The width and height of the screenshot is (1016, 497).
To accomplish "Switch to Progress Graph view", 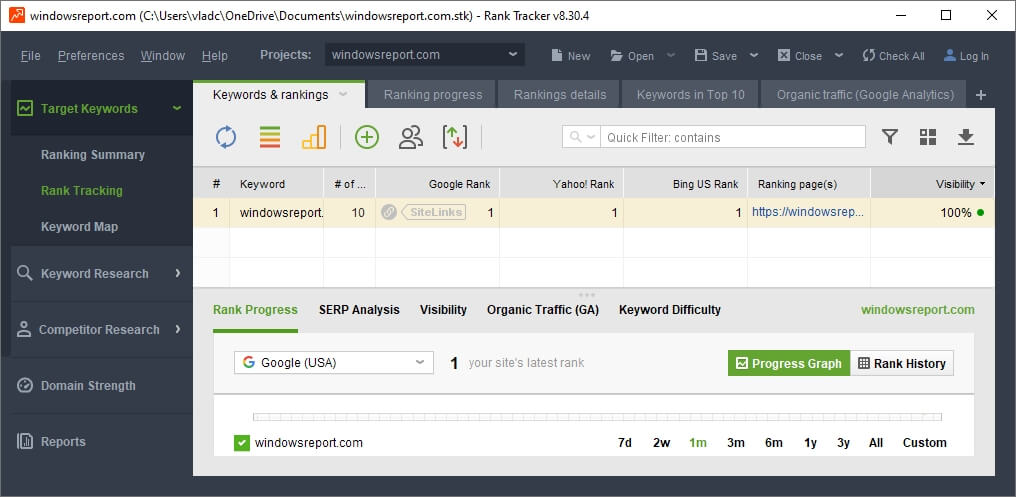I will tap(789, 364).
